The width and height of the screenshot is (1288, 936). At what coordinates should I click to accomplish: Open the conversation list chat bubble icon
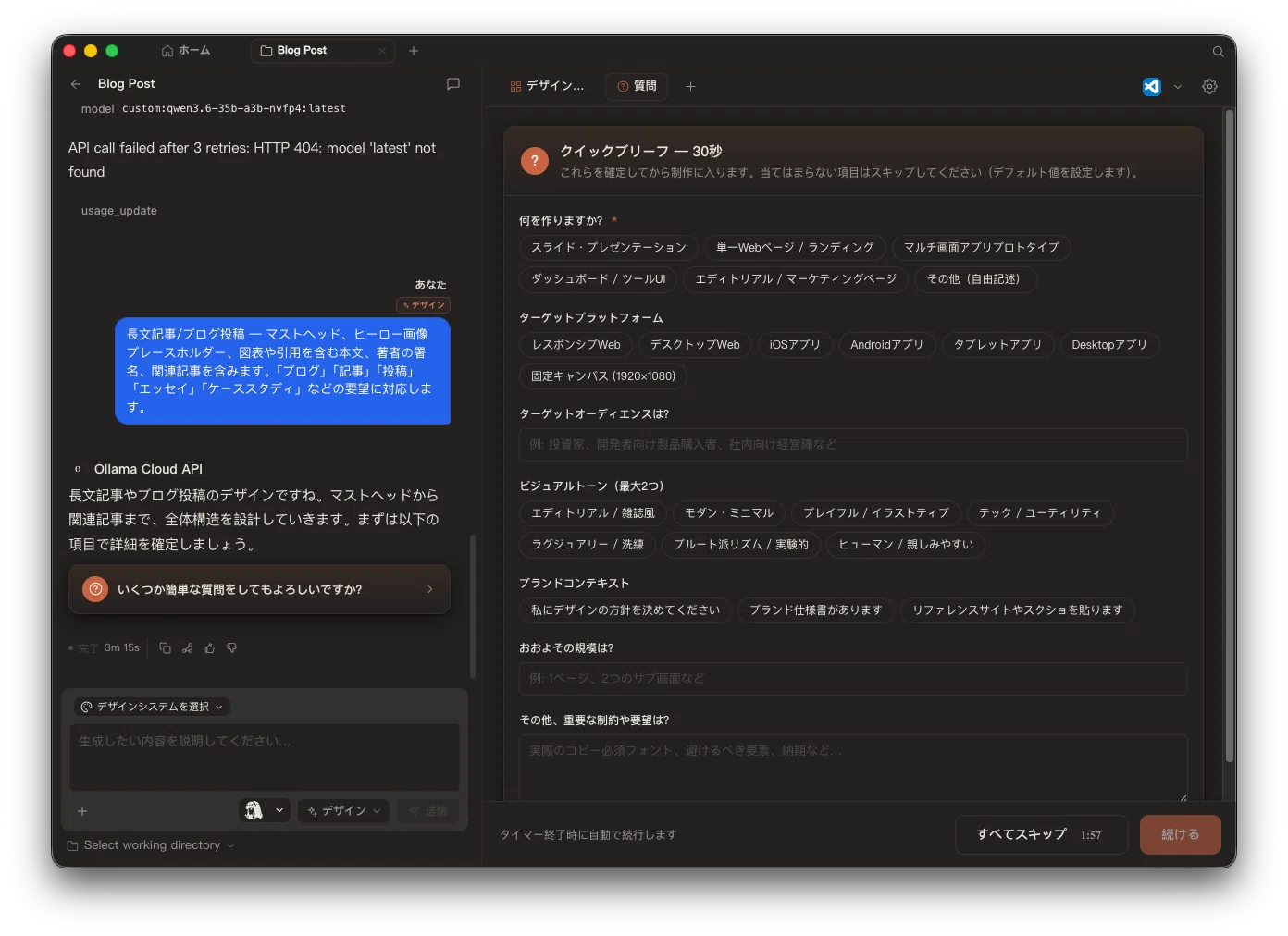453,84
